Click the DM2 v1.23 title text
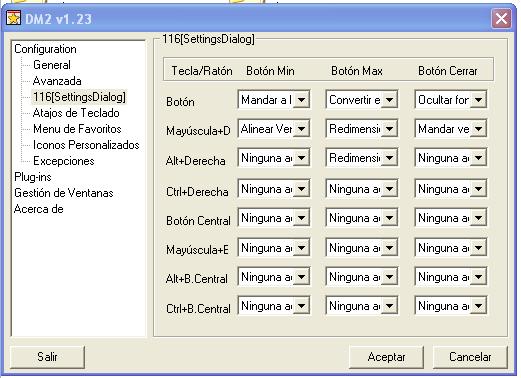Viewport: 521px width, 378px height. pos(58,19)
